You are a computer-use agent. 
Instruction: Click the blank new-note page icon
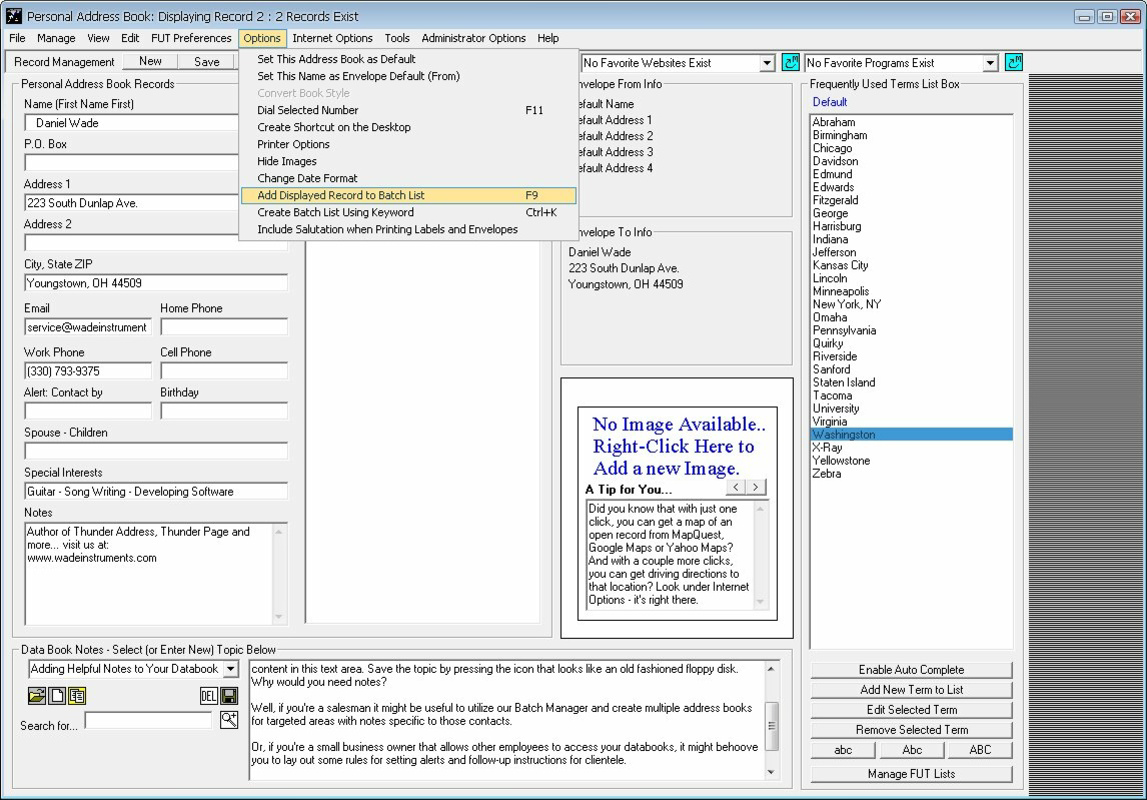point(57,695)
